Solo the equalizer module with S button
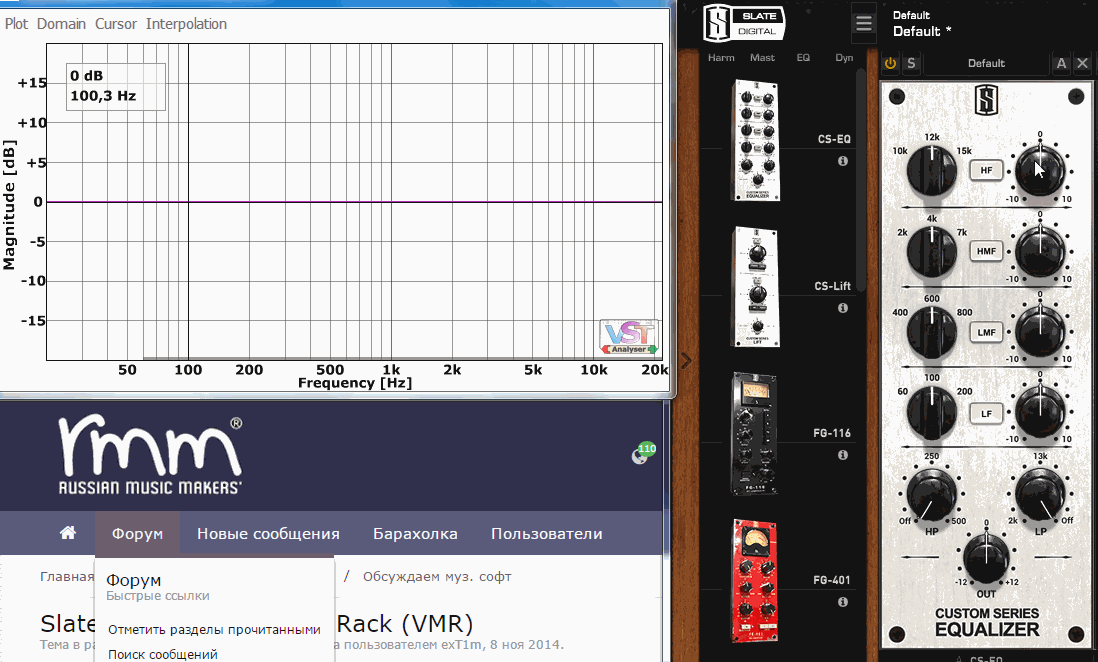This screenshot has height=662, width=1098. [x=911, y=63]
